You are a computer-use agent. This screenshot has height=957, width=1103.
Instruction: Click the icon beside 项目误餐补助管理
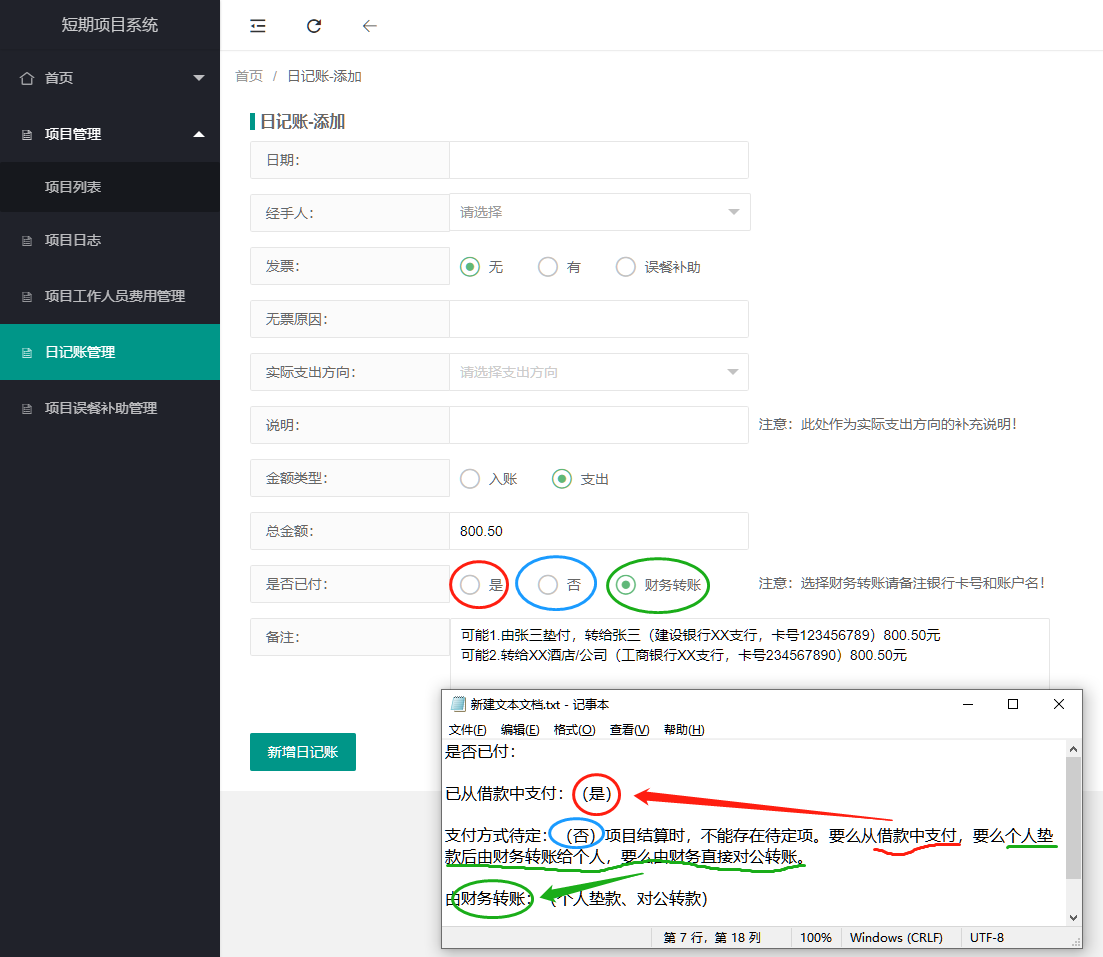click(27, 409)
